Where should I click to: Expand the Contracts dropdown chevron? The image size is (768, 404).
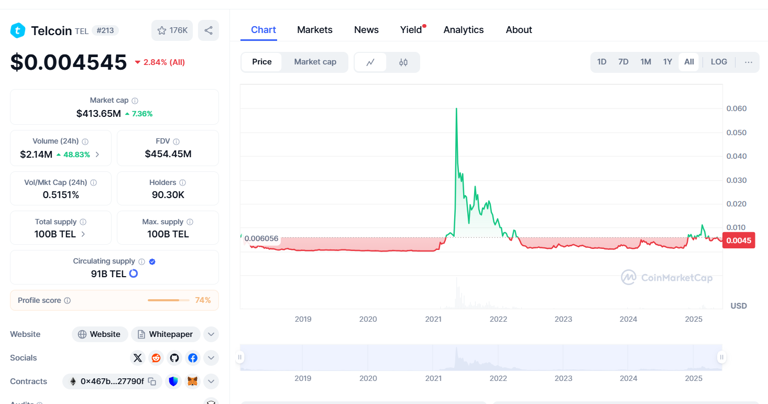pos(211,381)
